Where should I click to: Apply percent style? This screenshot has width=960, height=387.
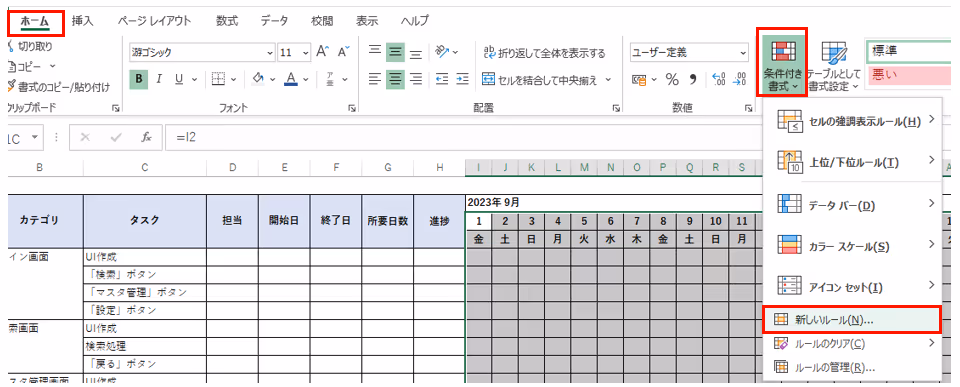pyautogui.click(x=672, y=80)
